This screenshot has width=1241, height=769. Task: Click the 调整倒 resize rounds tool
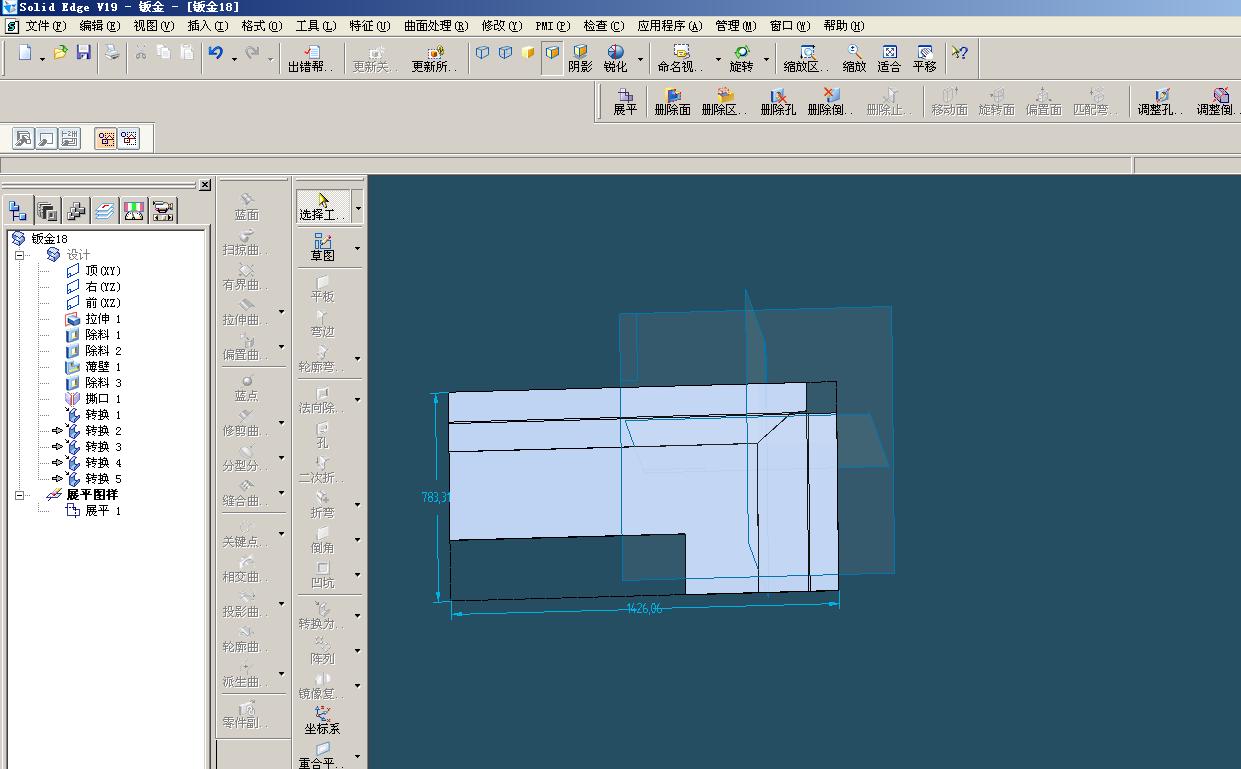[x=1218, y=102]
